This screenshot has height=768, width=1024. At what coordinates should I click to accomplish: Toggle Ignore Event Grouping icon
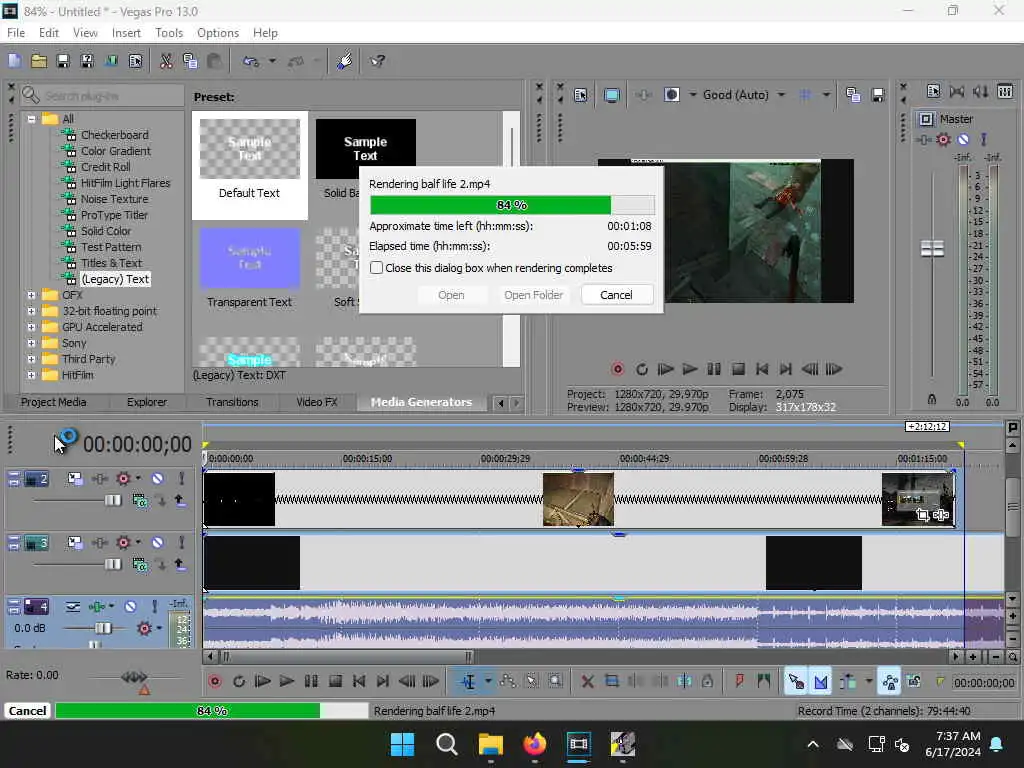coord(914,682)
